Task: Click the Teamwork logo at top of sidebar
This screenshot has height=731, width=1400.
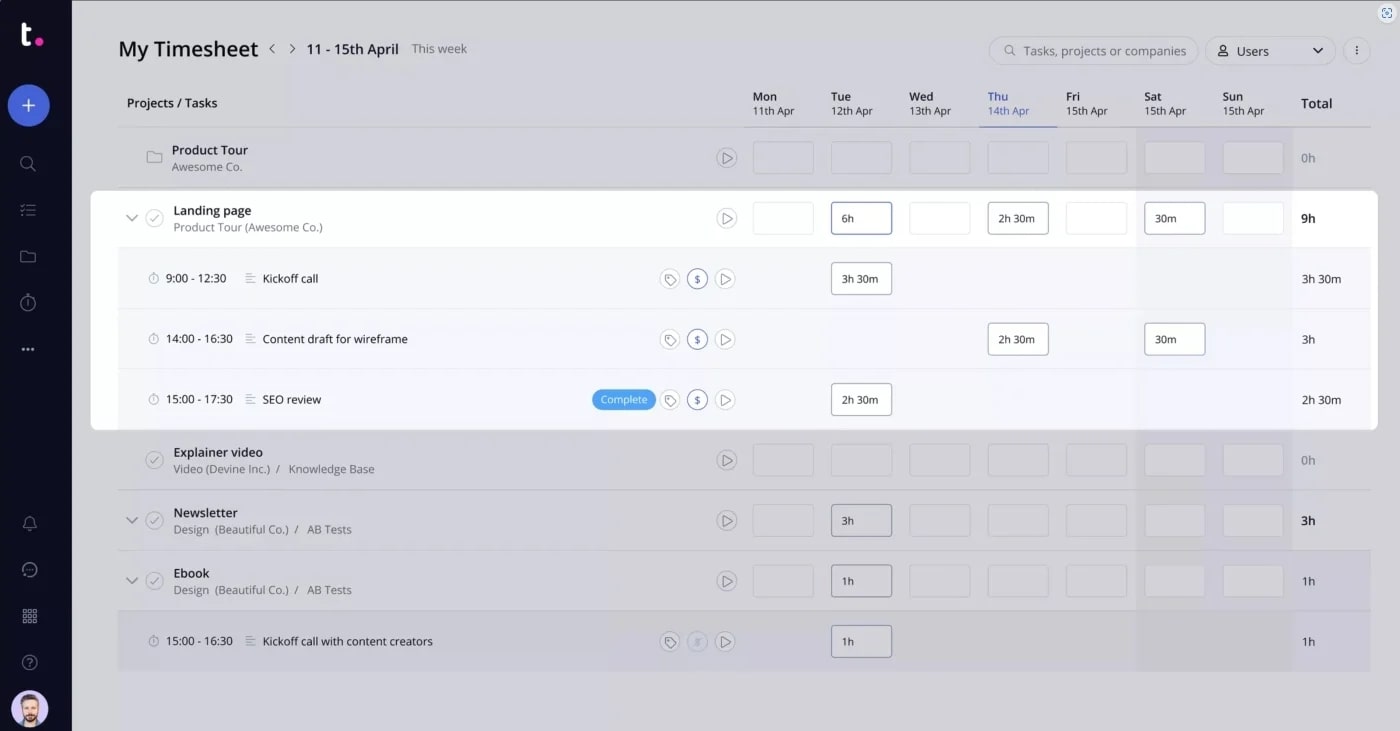Action: coord(31,35)
